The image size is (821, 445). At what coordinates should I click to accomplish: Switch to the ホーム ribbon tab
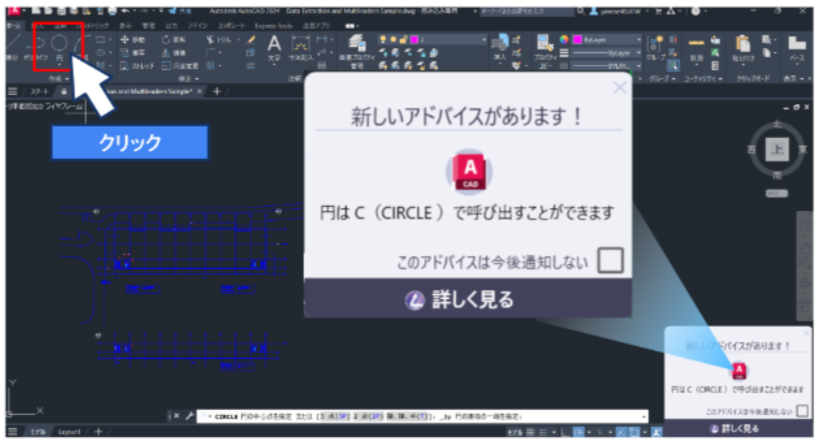14,26
